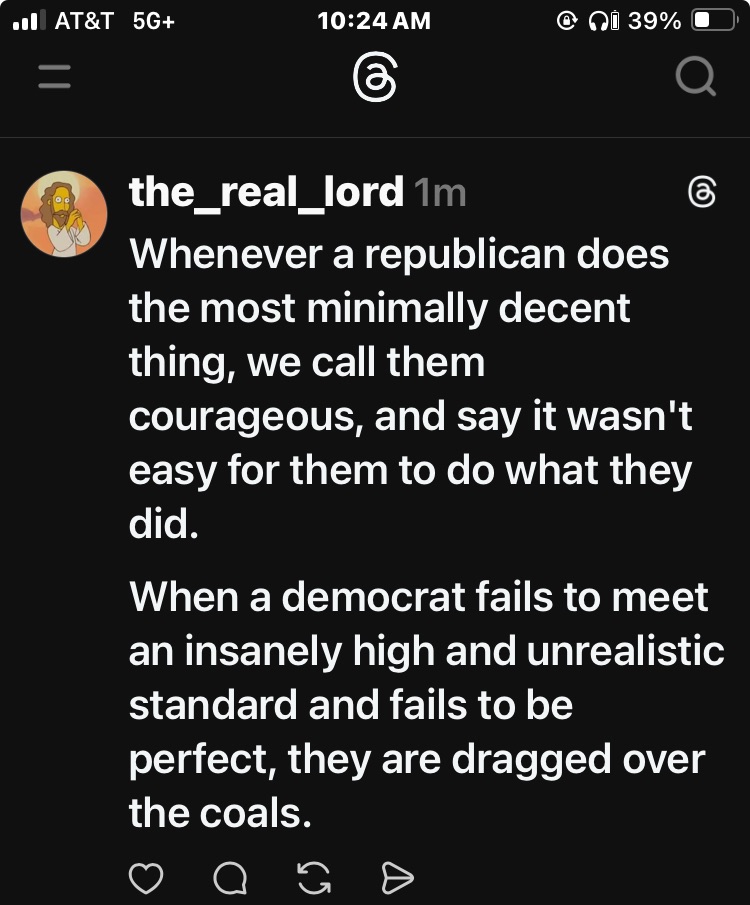Tap the orientation lock status icon
The height and width of the screenshot is (905, 750).
(x=567, y=20)
